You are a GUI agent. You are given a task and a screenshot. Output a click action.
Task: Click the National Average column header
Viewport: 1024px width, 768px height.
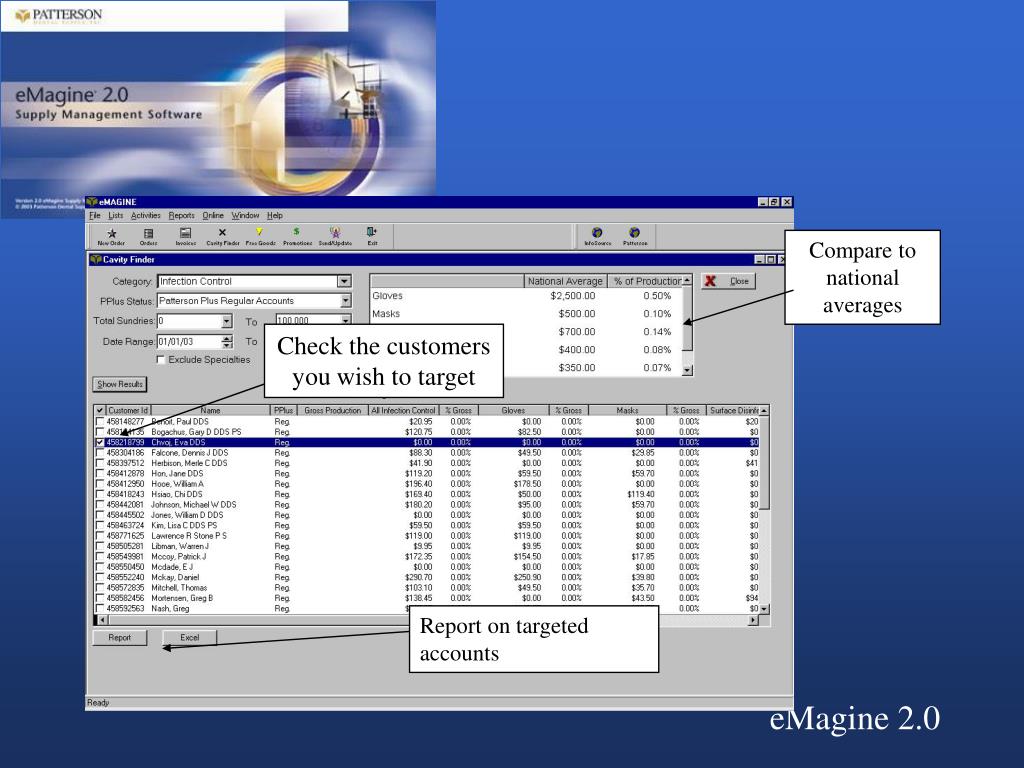click(x=565, y=281)
